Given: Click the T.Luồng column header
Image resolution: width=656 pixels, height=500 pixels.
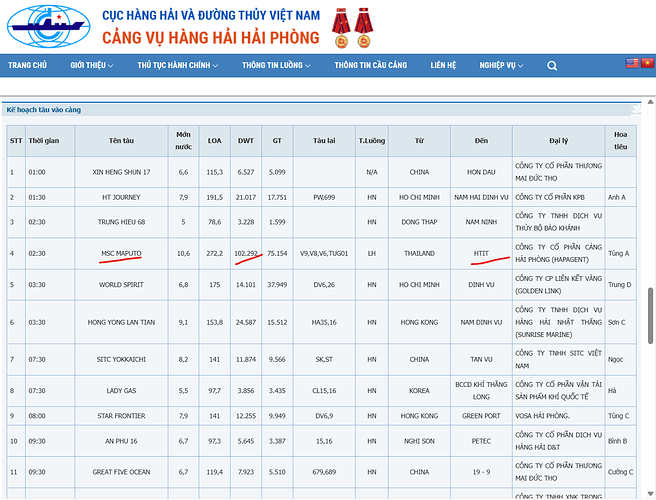Looking at the screenshot, I should [372, 141].
